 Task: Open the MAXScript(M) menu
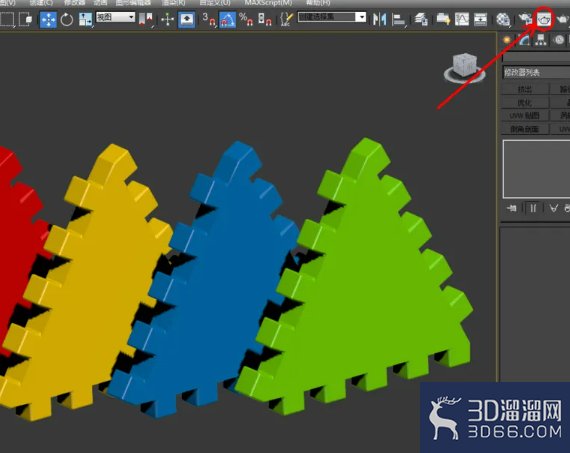point(268,3)
